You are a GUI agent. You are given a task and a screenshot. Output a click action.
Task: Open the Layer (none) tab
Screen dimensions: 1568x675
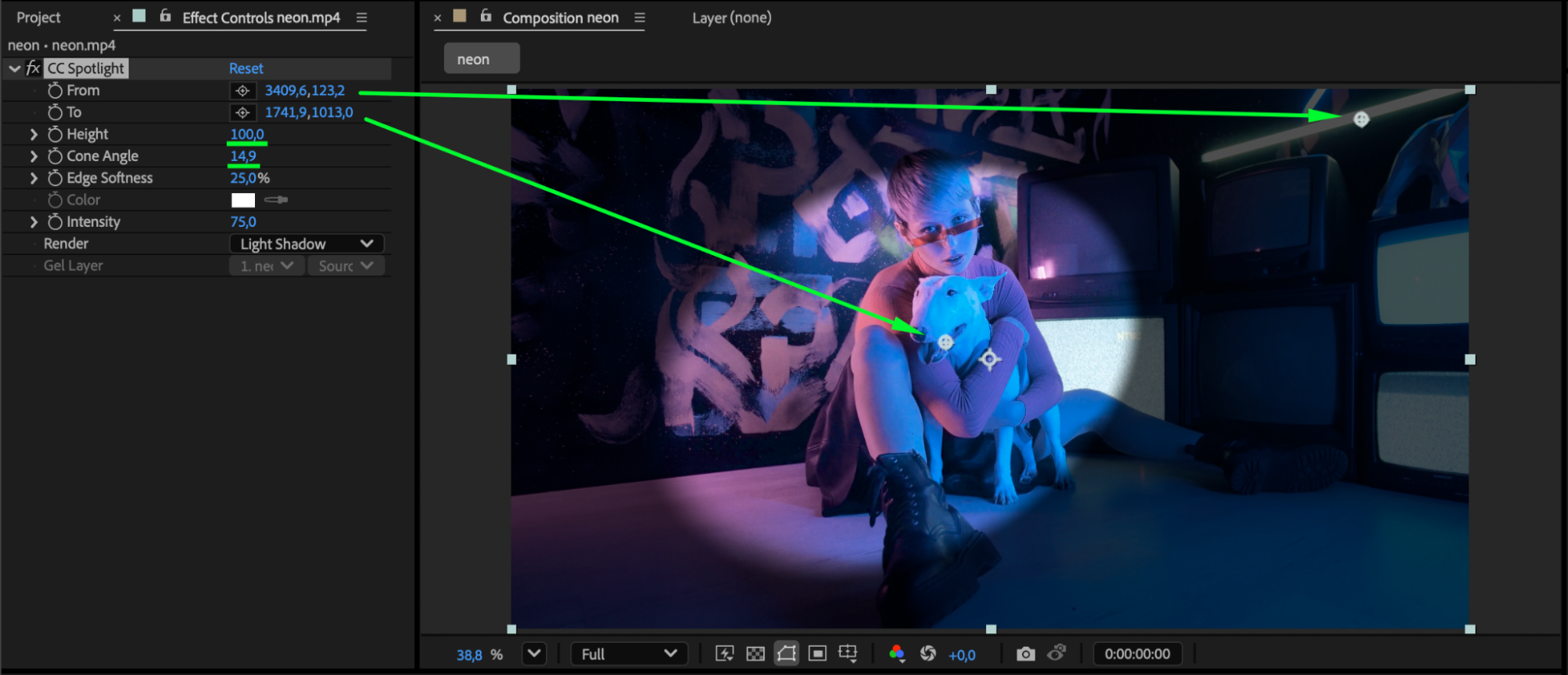tap(731, 17)
